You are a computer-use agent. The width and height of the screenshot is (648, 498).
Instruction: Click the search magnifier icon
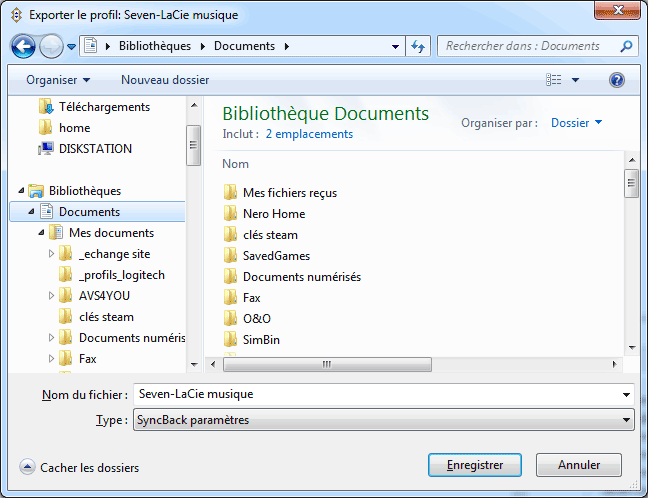click(626, 46)
